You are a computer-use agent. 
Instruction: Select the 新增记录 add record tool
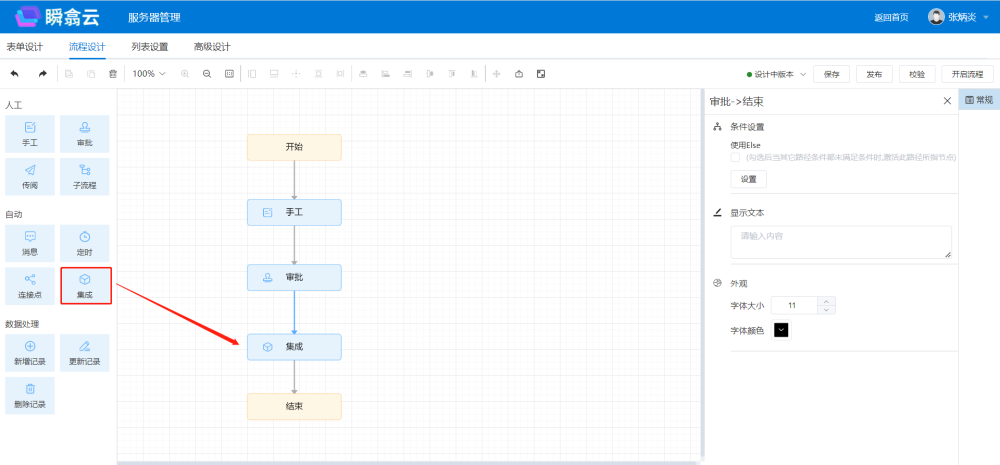(30, 352)
